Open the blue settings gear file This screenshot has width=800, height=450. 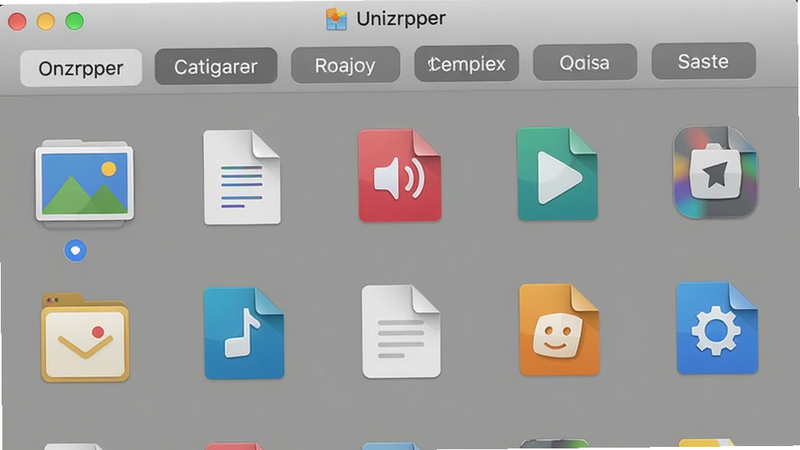click(x=717, y=328)
